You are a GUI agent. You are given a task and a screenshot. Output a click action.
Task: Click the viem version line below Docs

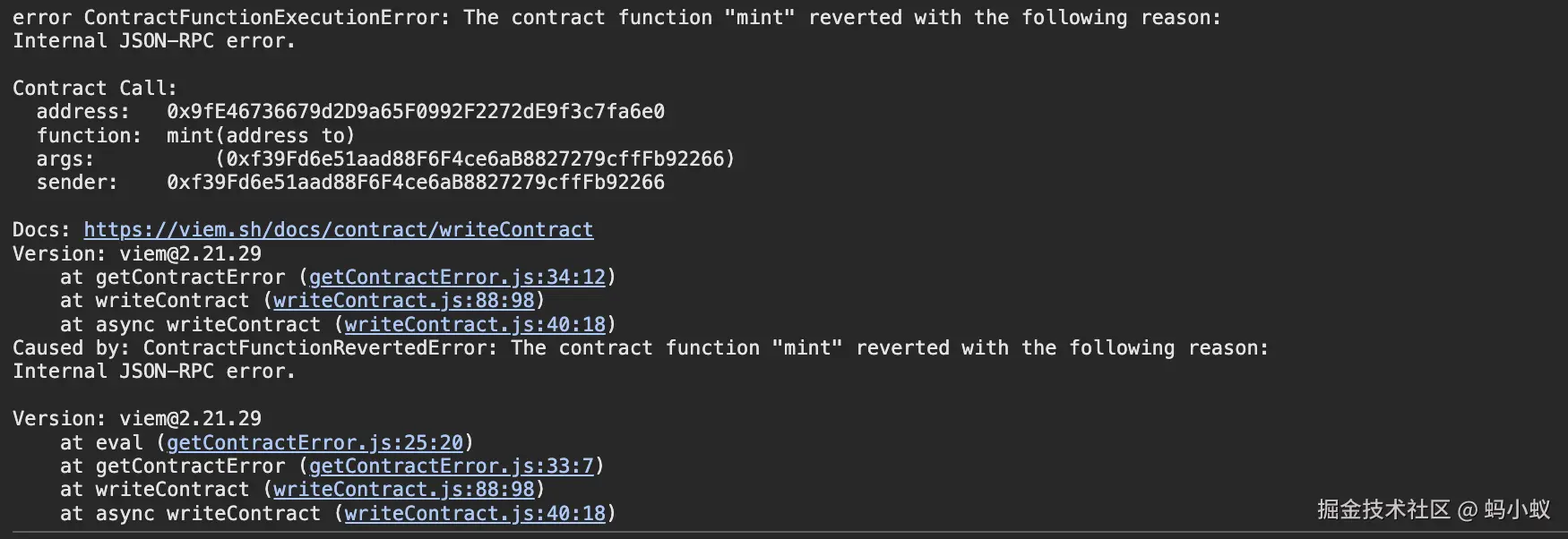pyautogui.click(x=136, y=254)
